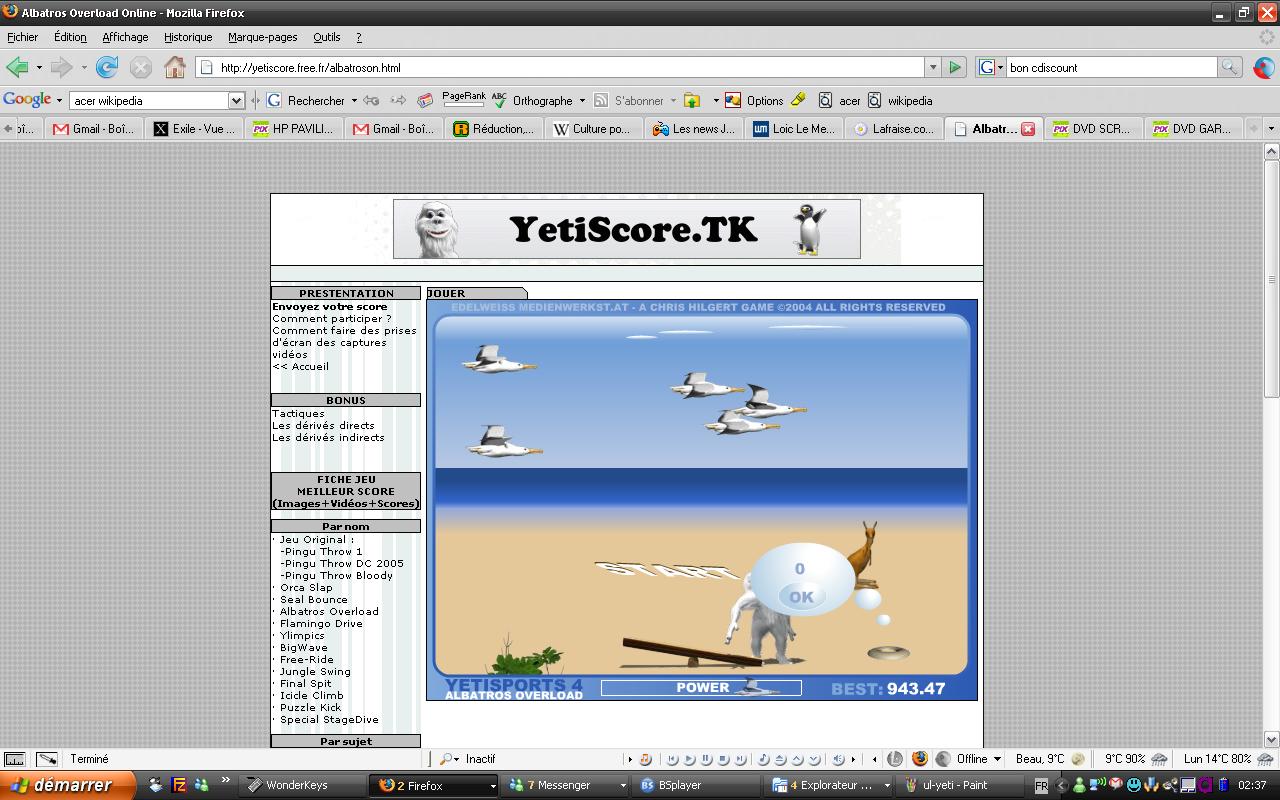1280x800 pixels.
Task: Switch to the Les news J... tab
Action: (x=693, y=129)
